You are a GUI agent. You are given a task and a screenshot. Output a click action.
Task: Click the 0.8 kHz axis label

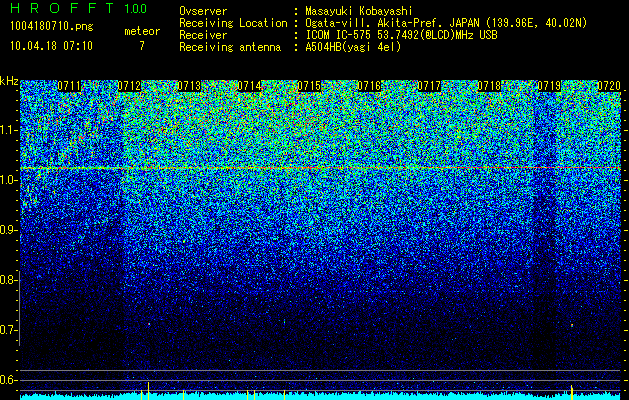pos(8,280)
